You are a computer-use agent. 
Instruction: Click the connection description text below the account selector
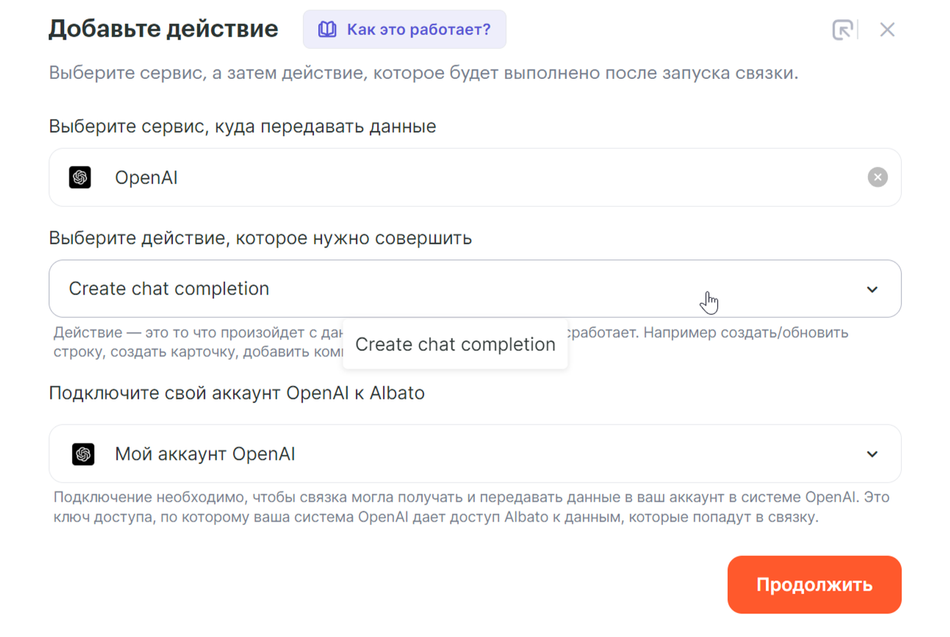pyautogui.click(x=470, y=507)
